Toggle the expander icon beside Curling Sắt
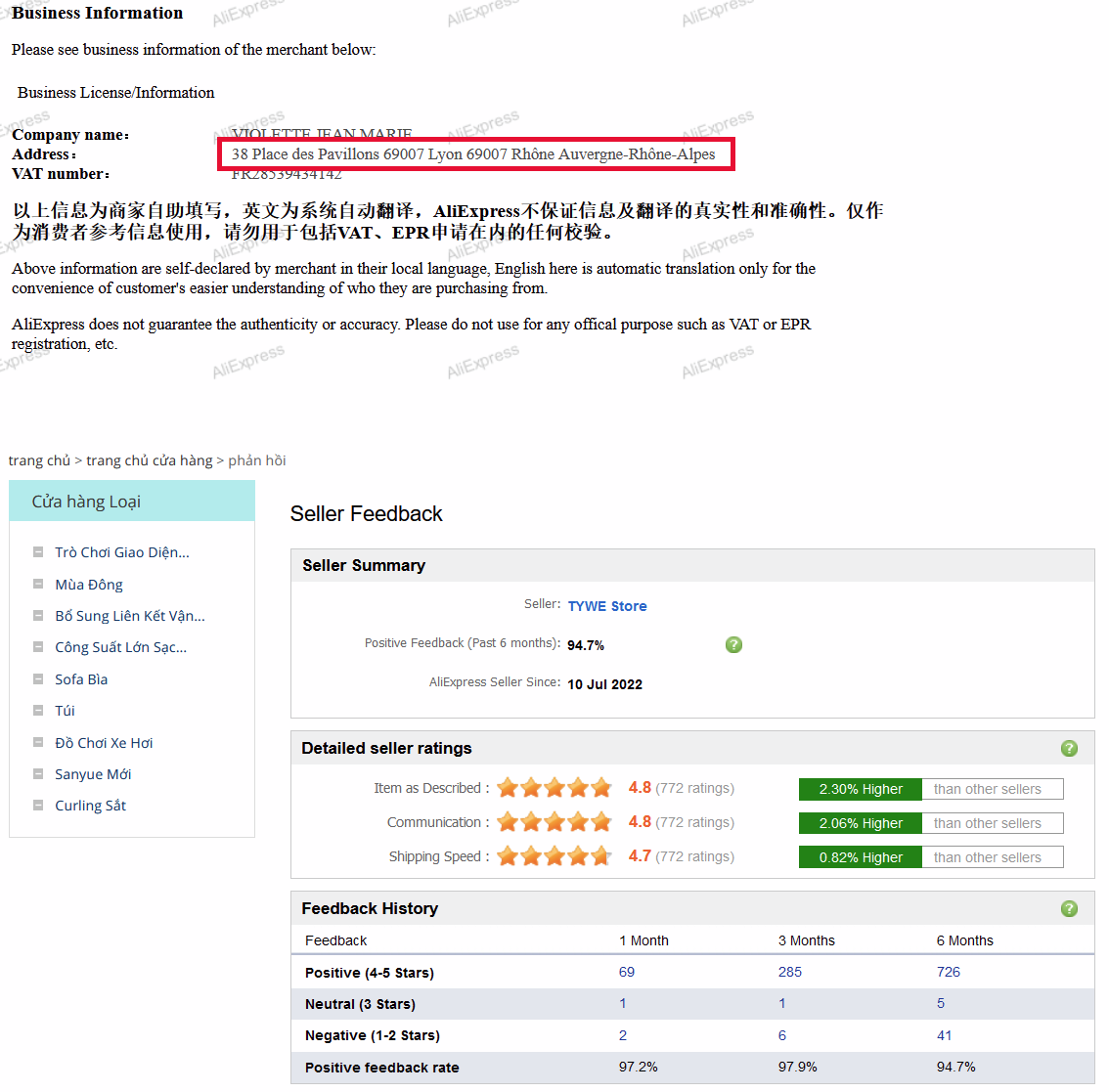The height and width of the screenshot is (1092, 1109). 38,805
